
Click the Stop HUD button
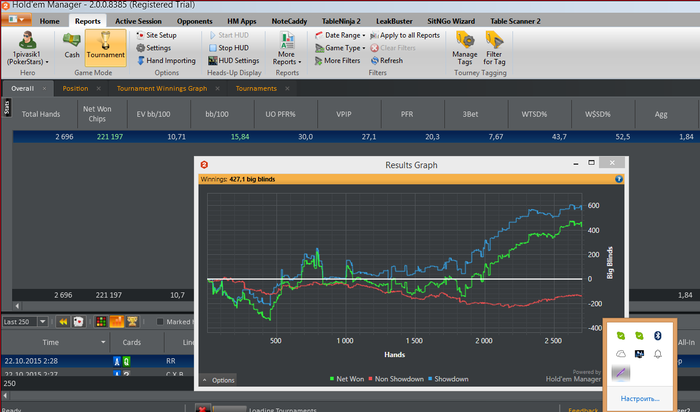pyautogui.click(x=231, y=47)
